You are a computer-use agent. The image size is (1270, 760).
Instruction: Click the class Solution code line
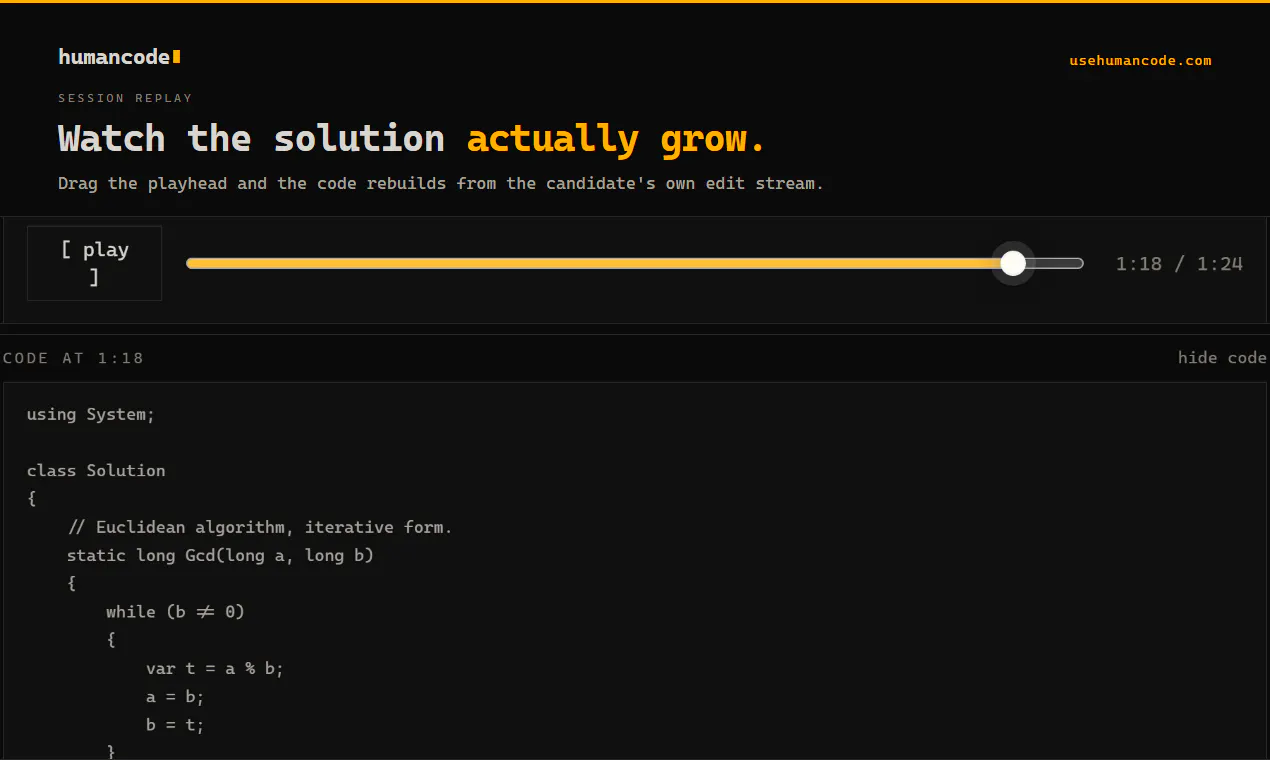pyautogui.click(x=96, y=470)
